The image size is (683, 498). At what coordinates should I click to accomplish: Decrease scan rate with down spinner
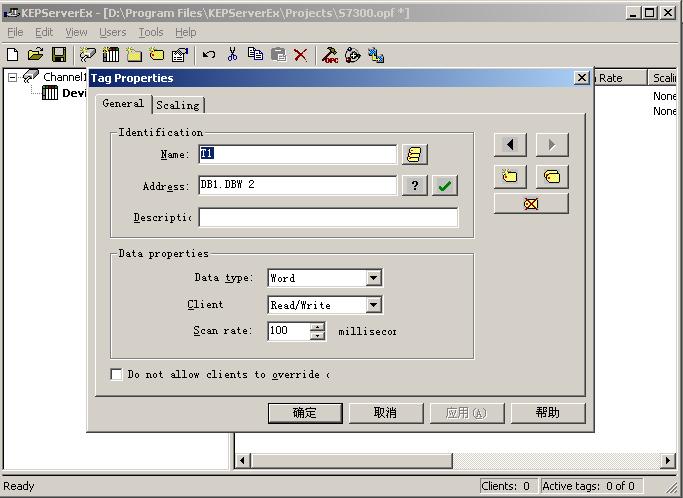click(318, 335)
